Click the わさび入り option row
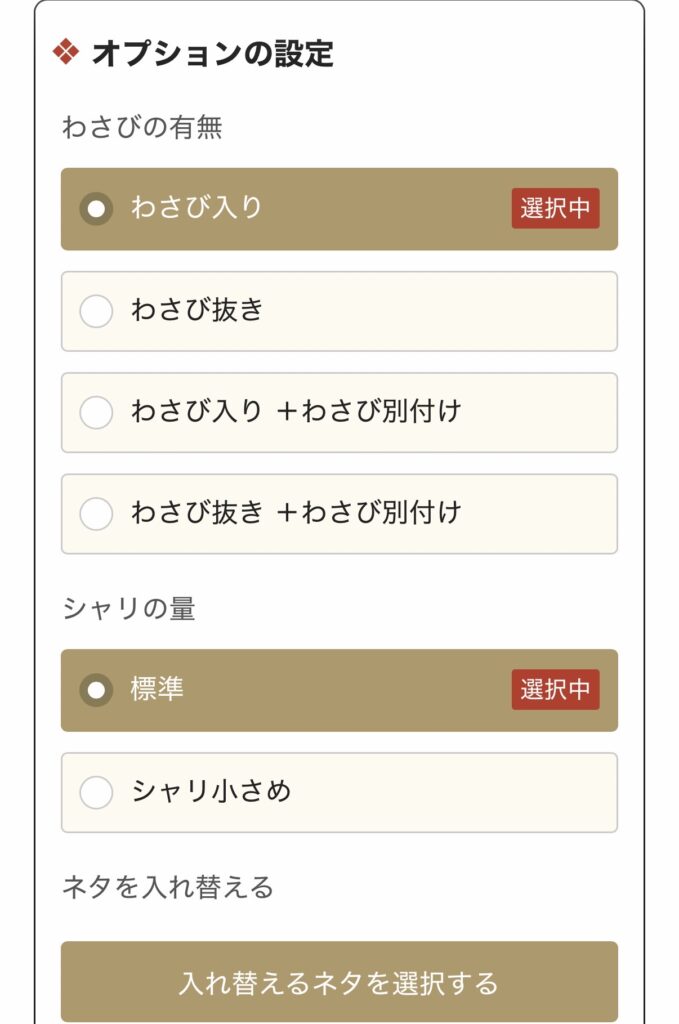The width and height of the screenshot is (679, 1024). (x=340, y=210)
